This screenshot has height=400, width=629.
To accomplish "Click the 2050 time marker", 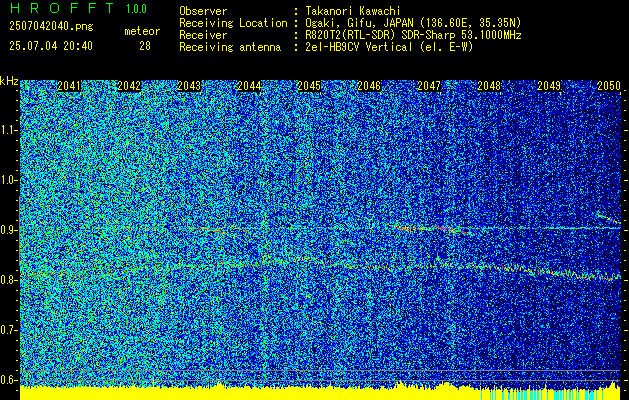I will [609, 86].
